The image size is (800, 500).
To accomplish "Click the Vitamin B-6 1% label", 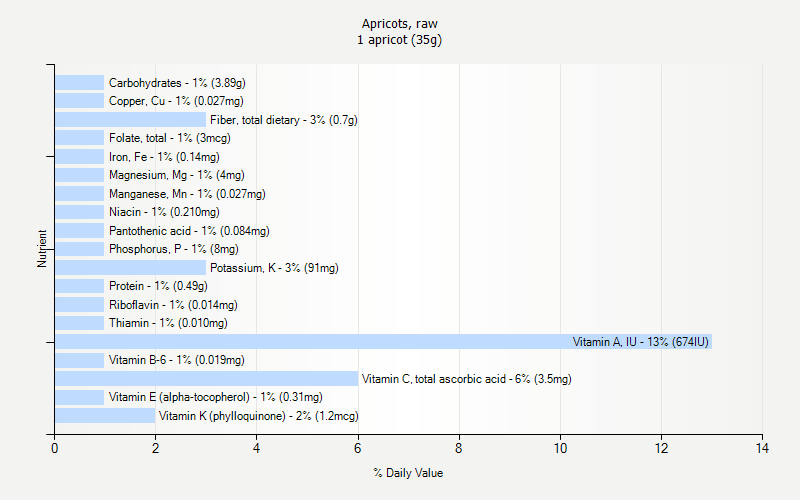I will [x=177, y=360].
